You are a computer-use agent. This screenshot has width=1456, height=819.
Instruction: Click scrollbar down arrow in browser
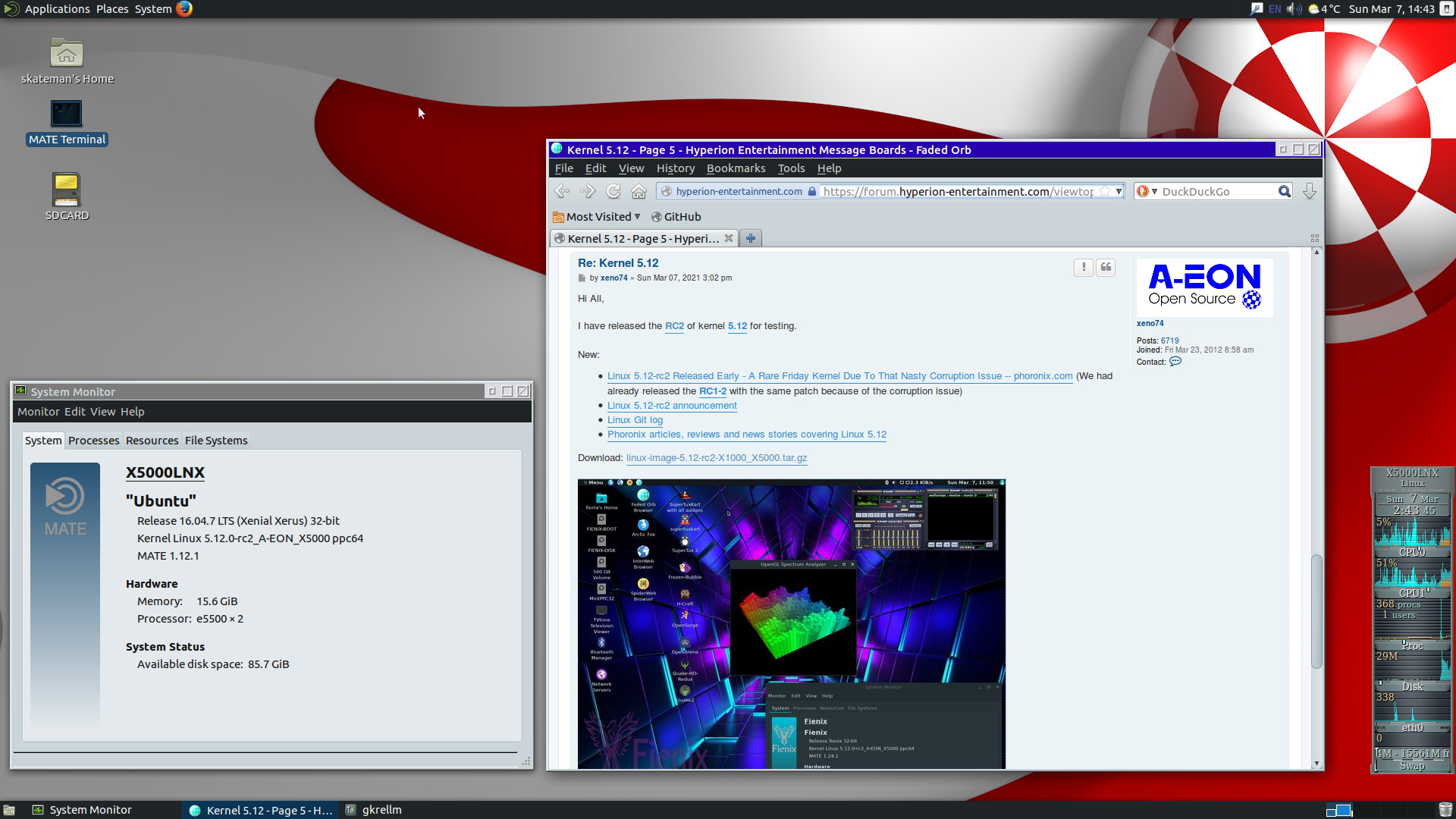coord(1316,764)
